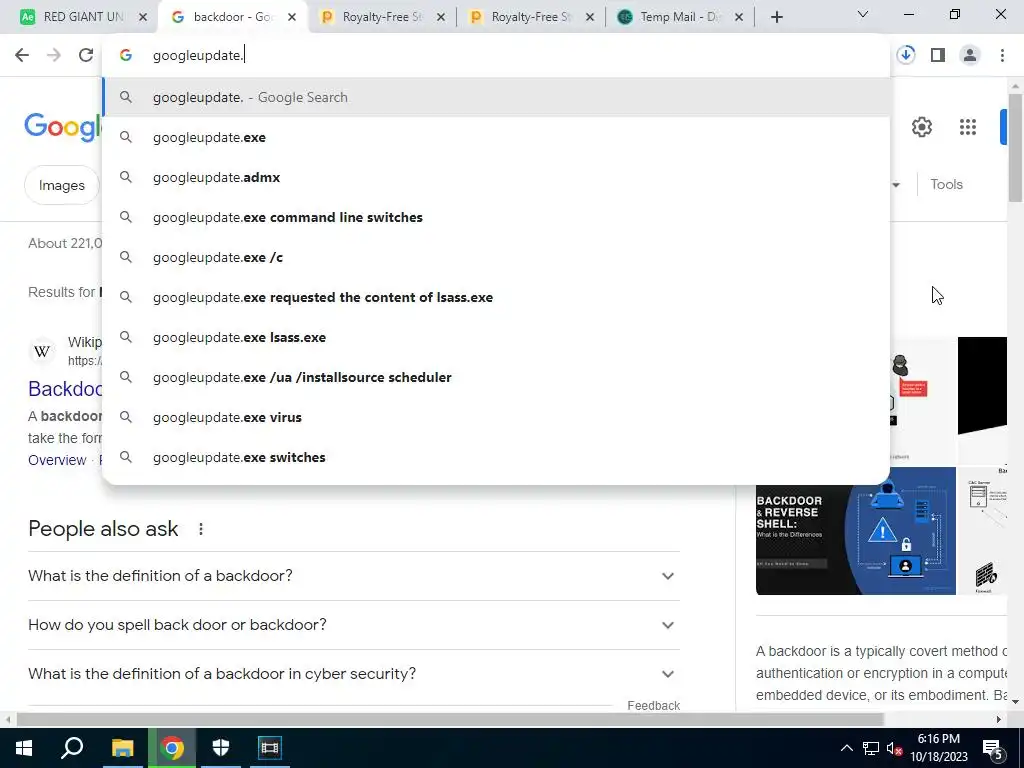1024x768 pixels.
Task: Open the Wikipedia Backdoor result title
Action: pyautogui.click(x=65, y=389)
